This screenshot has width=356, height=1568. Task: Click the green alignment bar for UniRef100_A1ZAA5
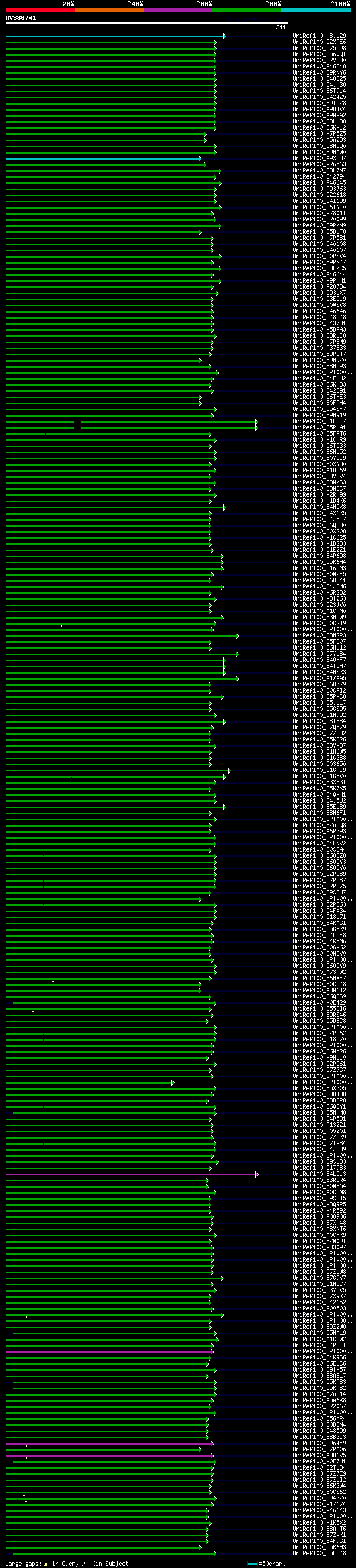click(122, 678)
